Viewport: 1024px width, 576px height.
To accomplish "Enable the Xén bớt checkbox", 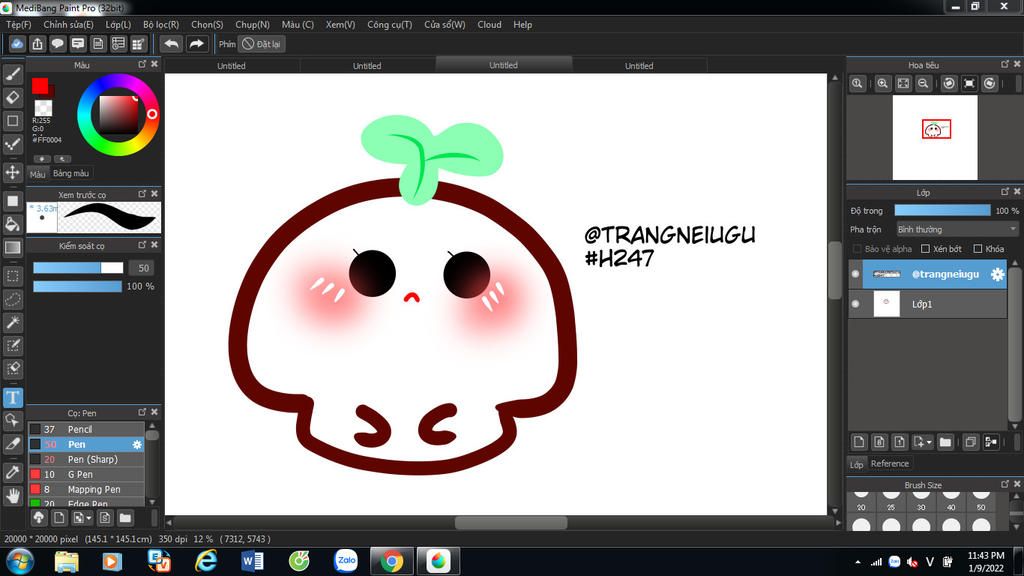I will coord(925,249).
